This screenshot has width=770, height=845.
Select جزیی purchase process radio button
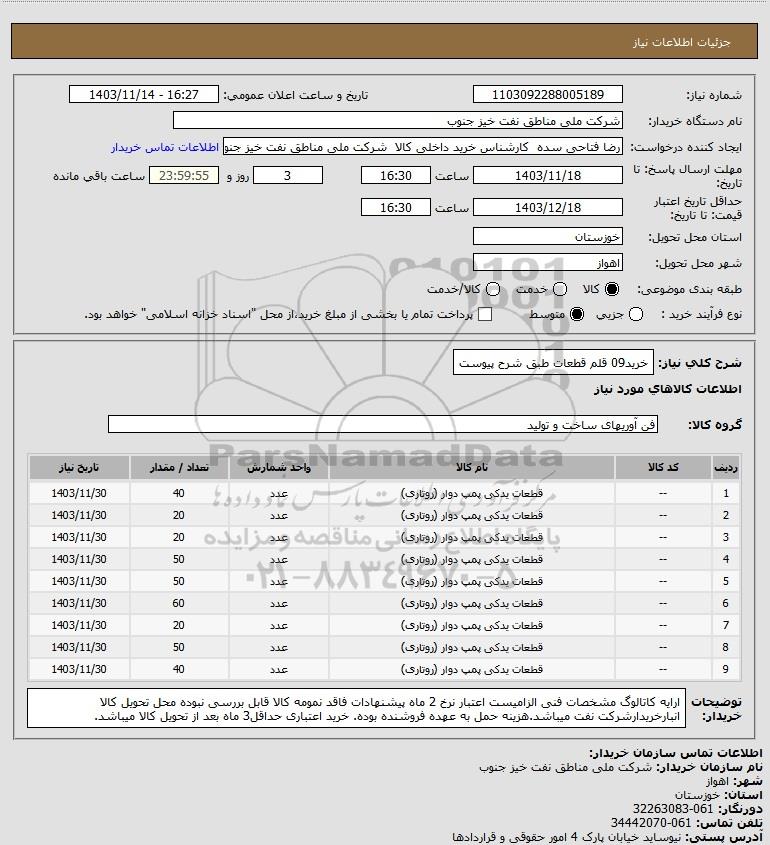click(636, 314)
